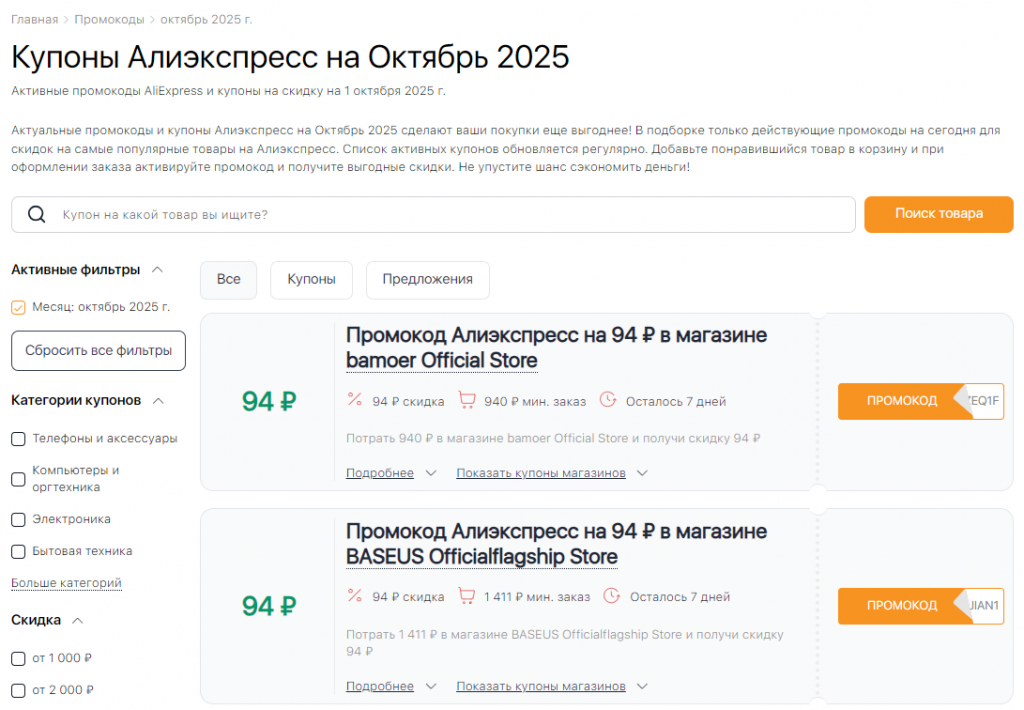Select the "Предложения" tab
This screenshot has height=710, width=1024.
click(x=427, y=279)
